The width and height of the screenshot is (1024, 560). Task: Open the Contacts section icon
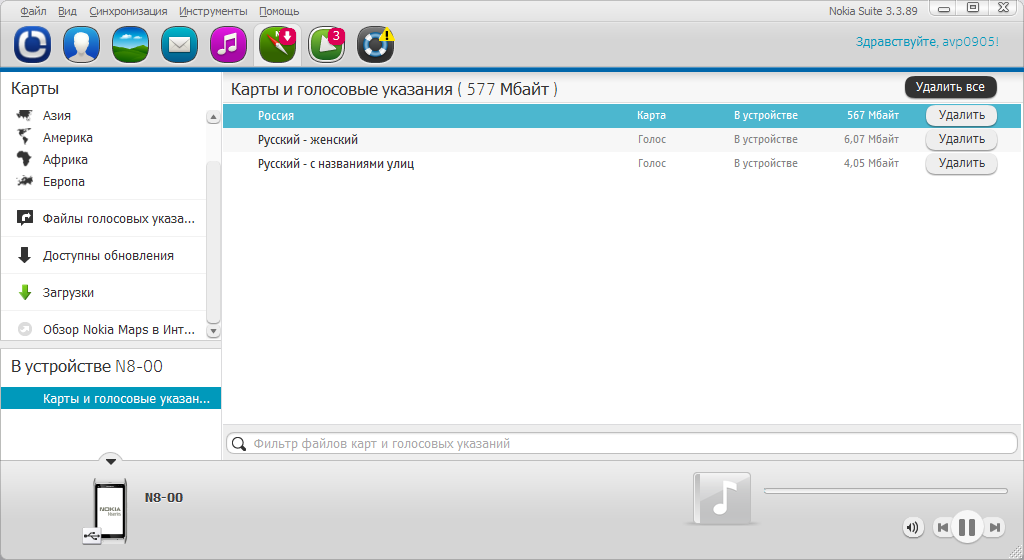click(81, 45)
